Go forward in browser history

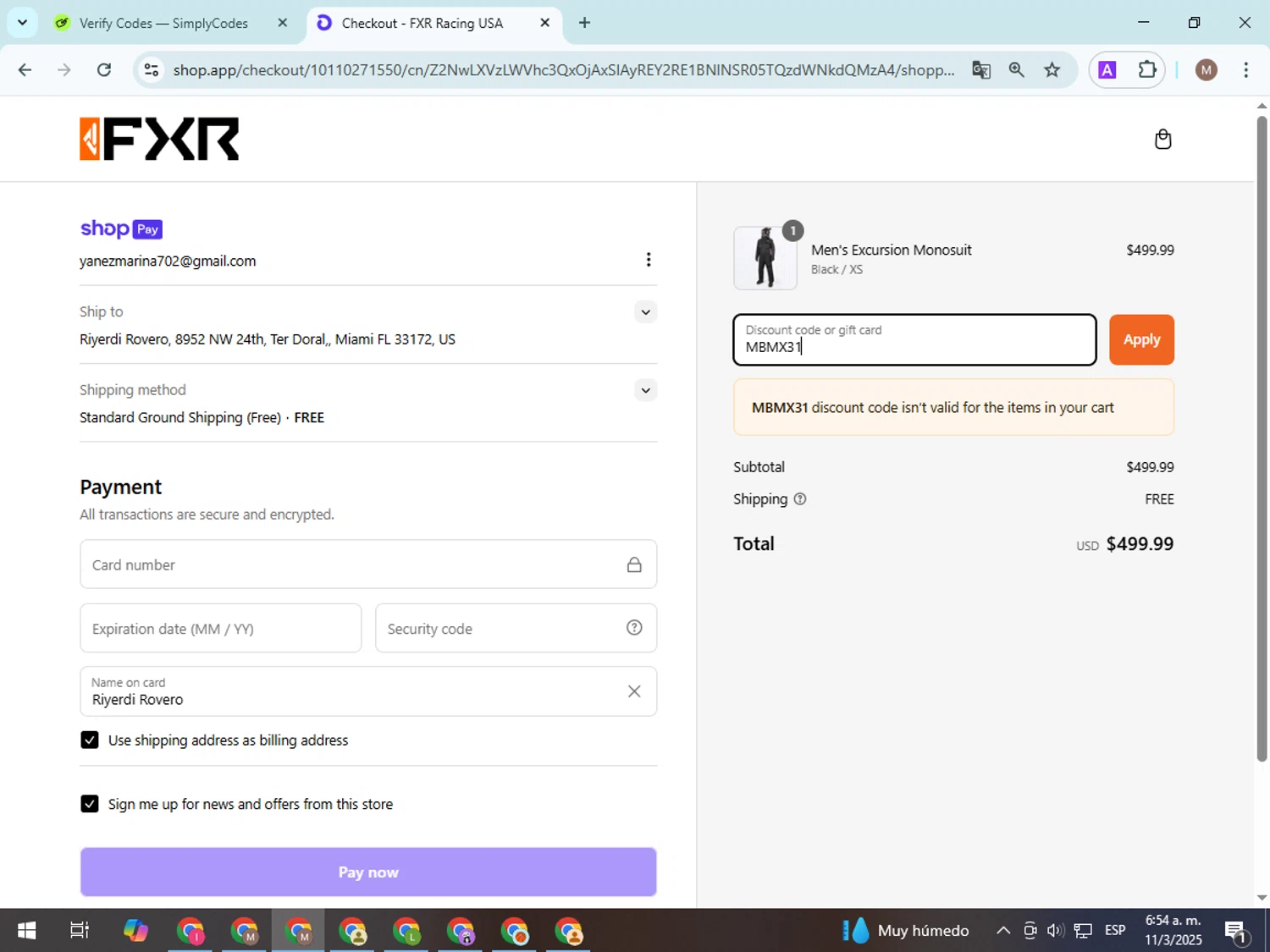[64, 69]
